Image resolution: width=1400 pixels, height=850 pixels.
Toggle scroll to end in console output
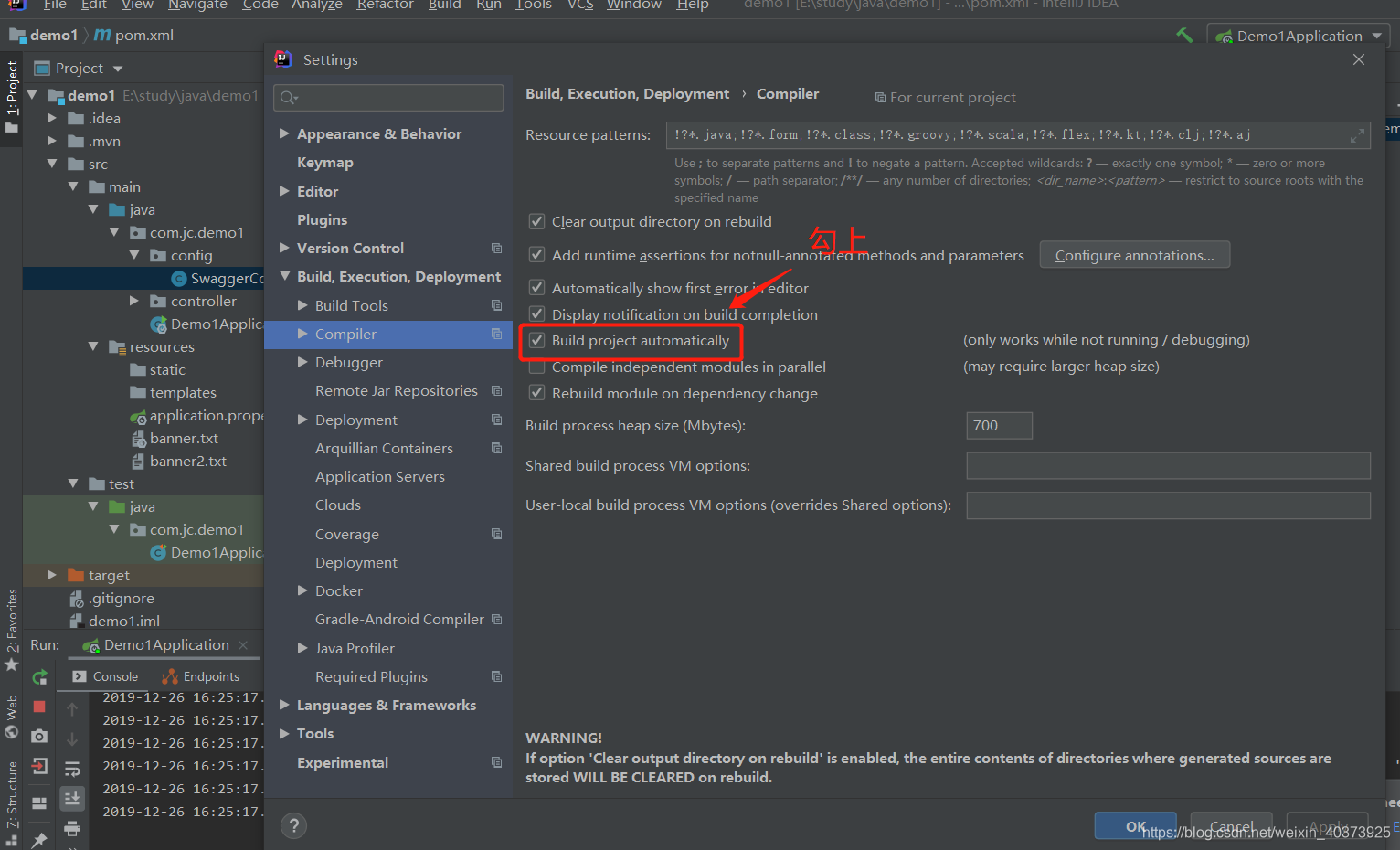point(72,799)
